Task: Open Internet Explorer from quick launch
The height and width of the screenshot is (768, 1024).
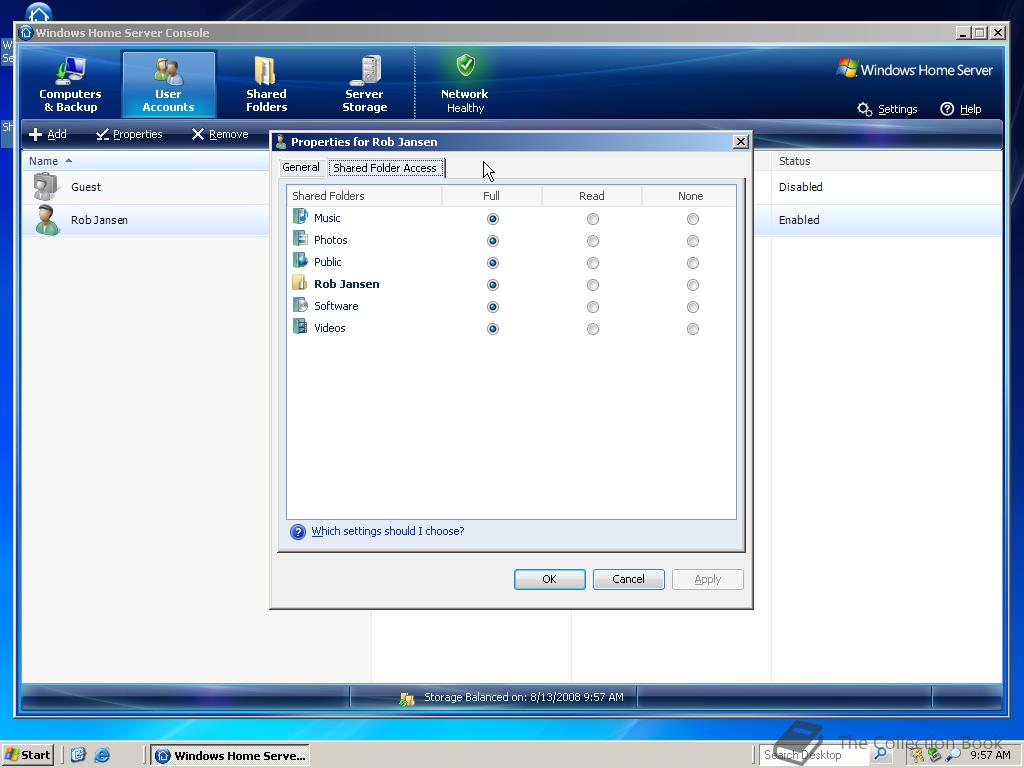Action: [102, 755]
